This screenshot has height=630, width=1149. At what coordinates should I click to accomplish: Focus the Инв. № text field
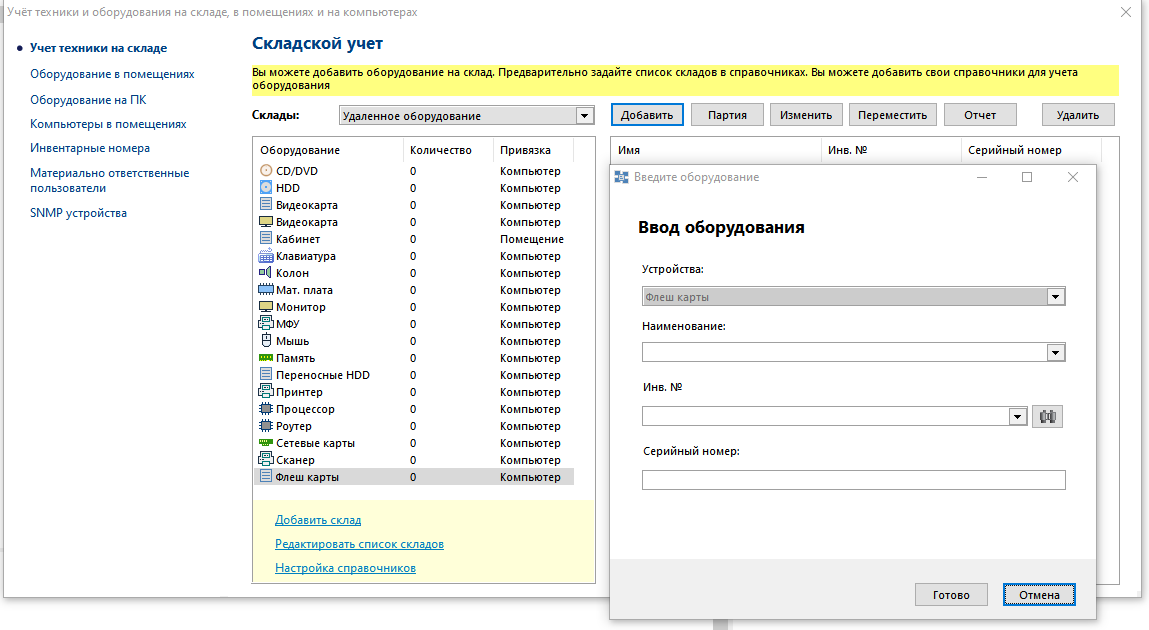tap(826, 416)
